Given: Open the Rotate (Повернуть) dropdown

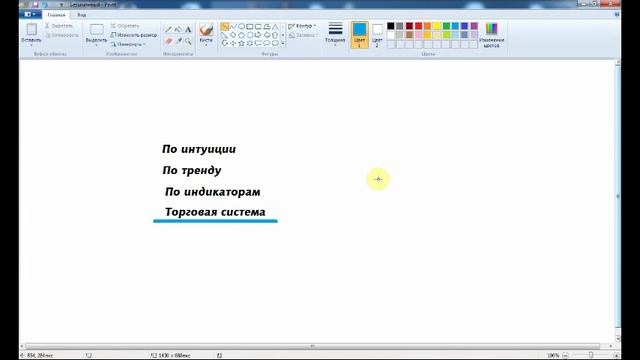Looking at the screenshot, I should point(128,44).
